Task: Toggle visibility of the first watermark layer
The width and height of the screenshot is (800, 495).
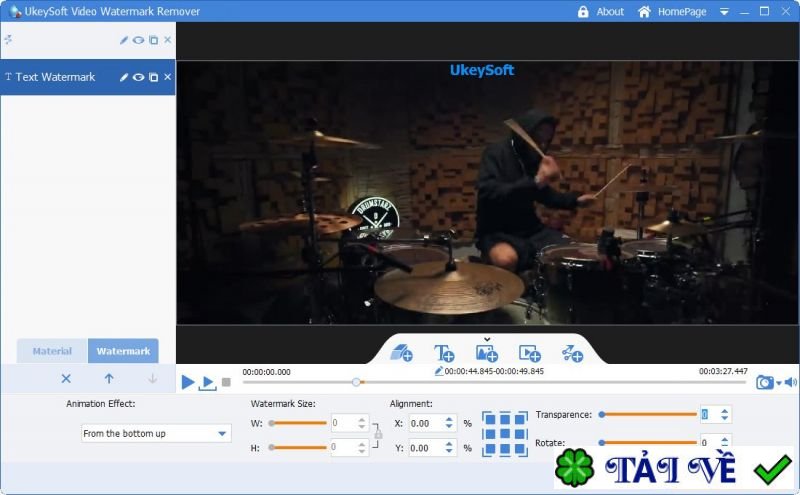Action: [139, 40]
